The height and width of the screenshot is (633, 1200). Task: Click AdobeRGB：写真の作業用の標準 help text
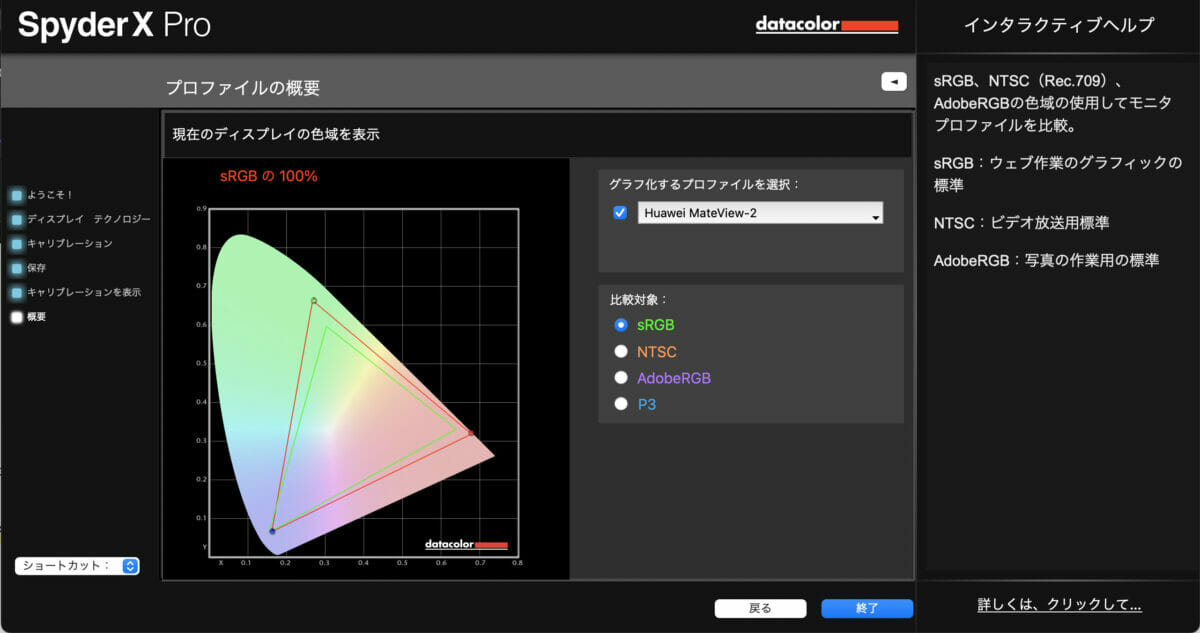(x=1046, y=260)
